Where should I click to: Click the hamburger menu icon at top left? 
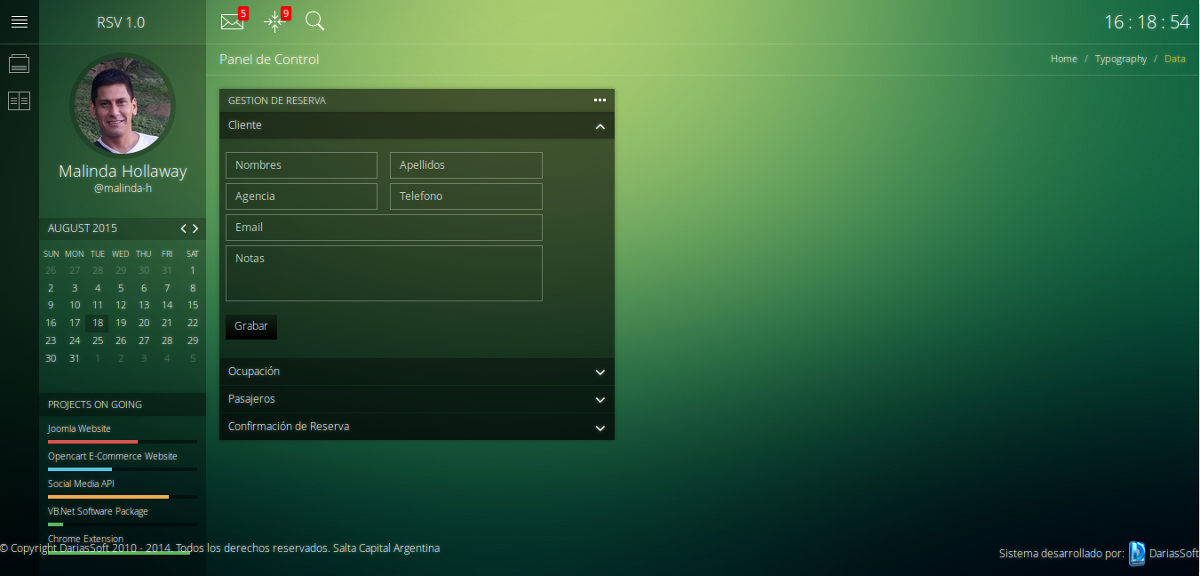pos(19,21)
